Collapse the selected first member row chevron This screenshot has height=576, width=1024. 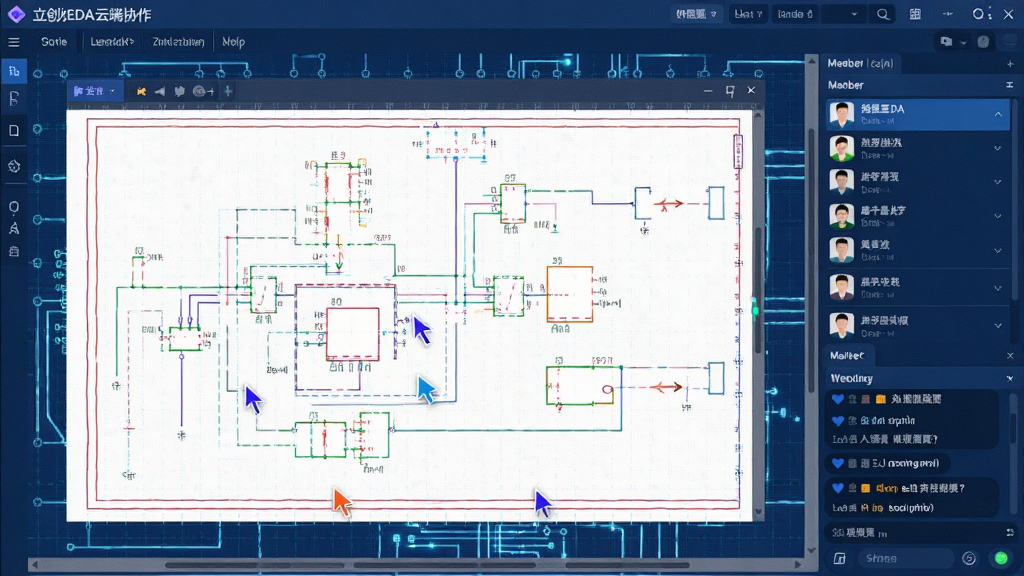tap(998, 114)
